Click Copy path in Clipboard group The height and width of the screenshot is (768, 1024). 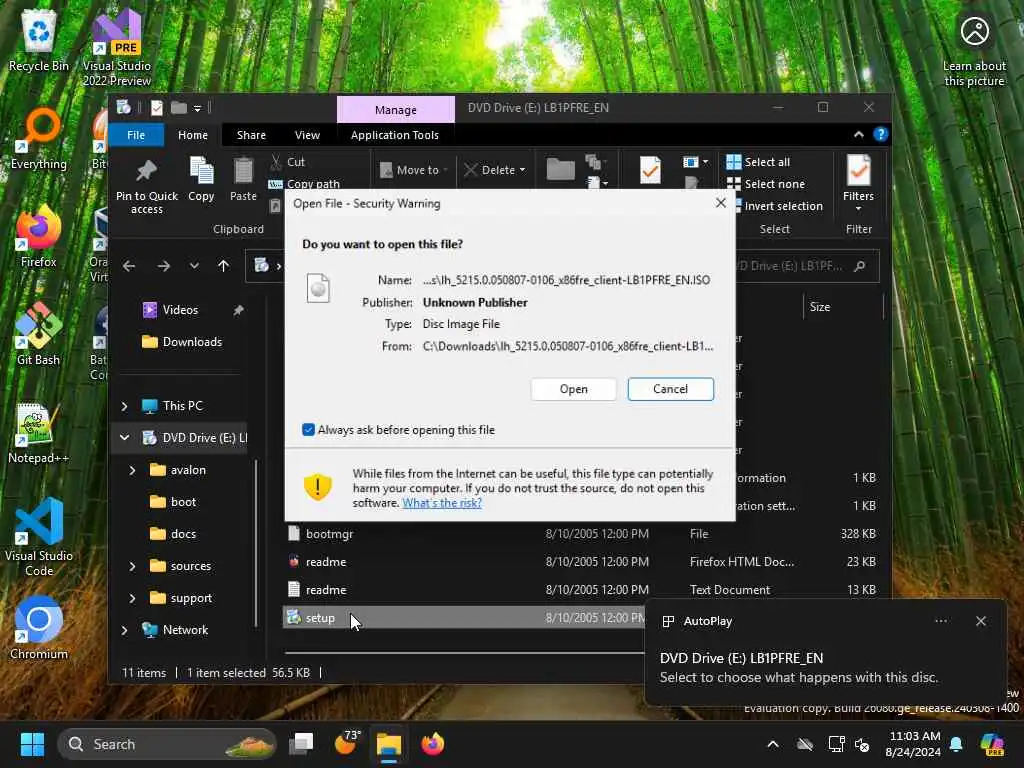304,184
